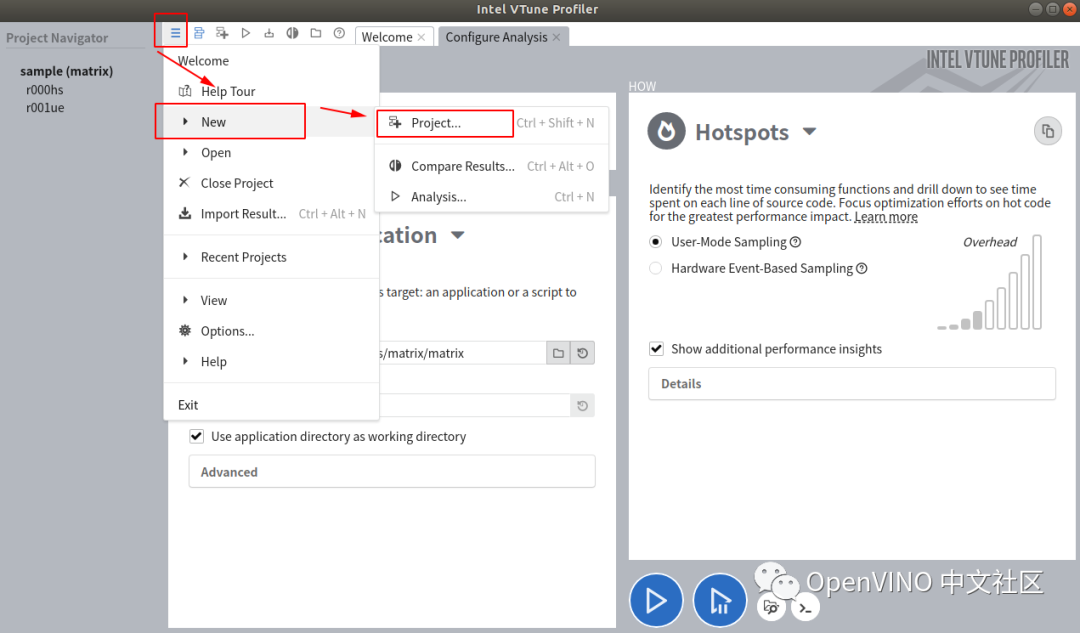Click the New Analysis play toolbar icon
This screenshot has width=1080, height=633.
245,32
